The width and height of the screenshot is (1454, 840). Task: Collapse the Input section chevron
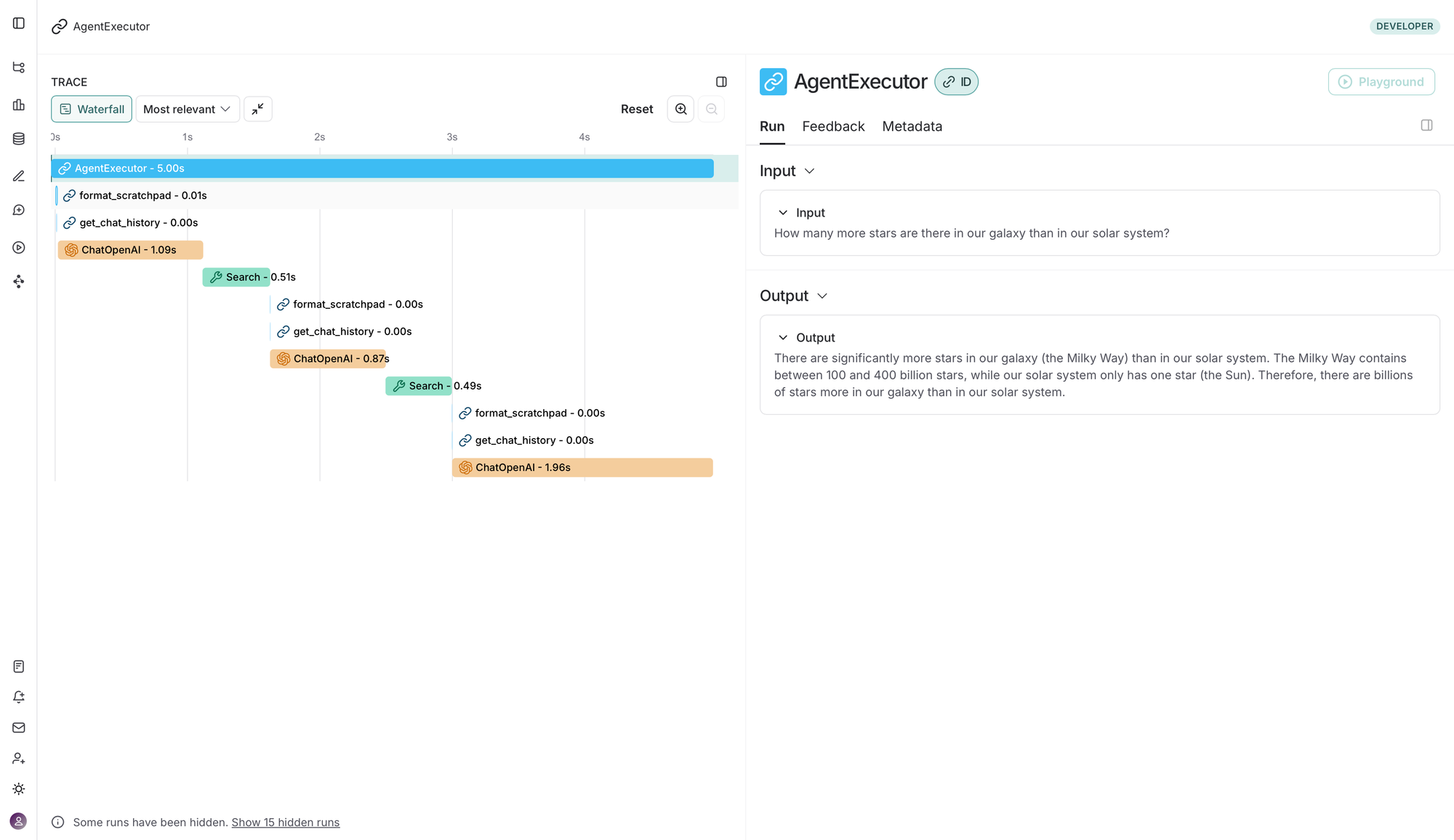coord(809,171)
